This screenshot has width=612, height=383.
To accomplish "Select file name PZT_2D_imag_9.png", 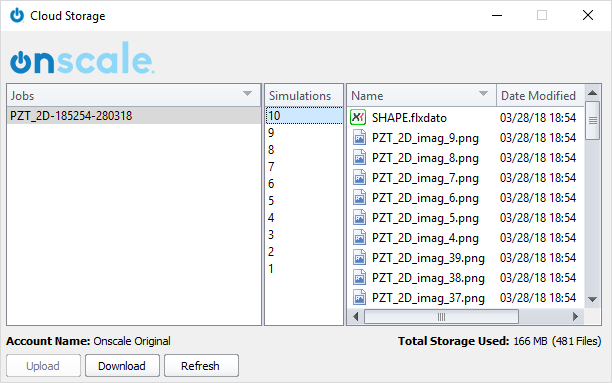I will 425,138.
